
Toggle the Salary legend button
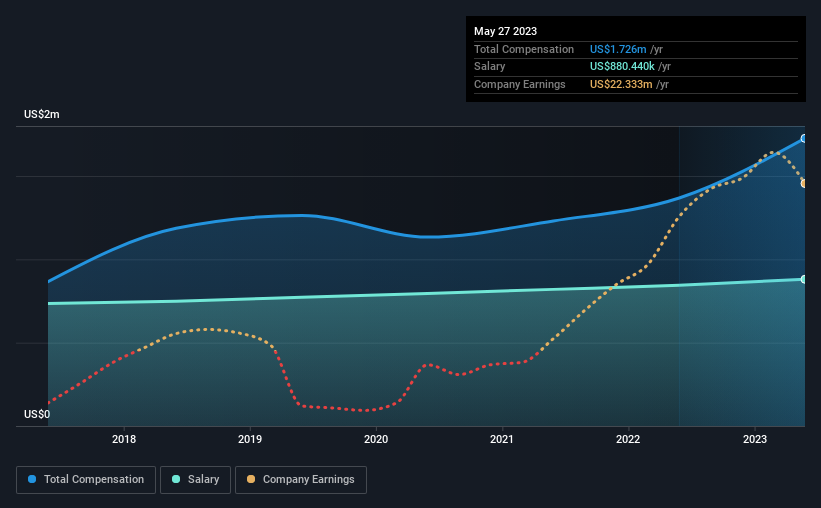[195, 480]
